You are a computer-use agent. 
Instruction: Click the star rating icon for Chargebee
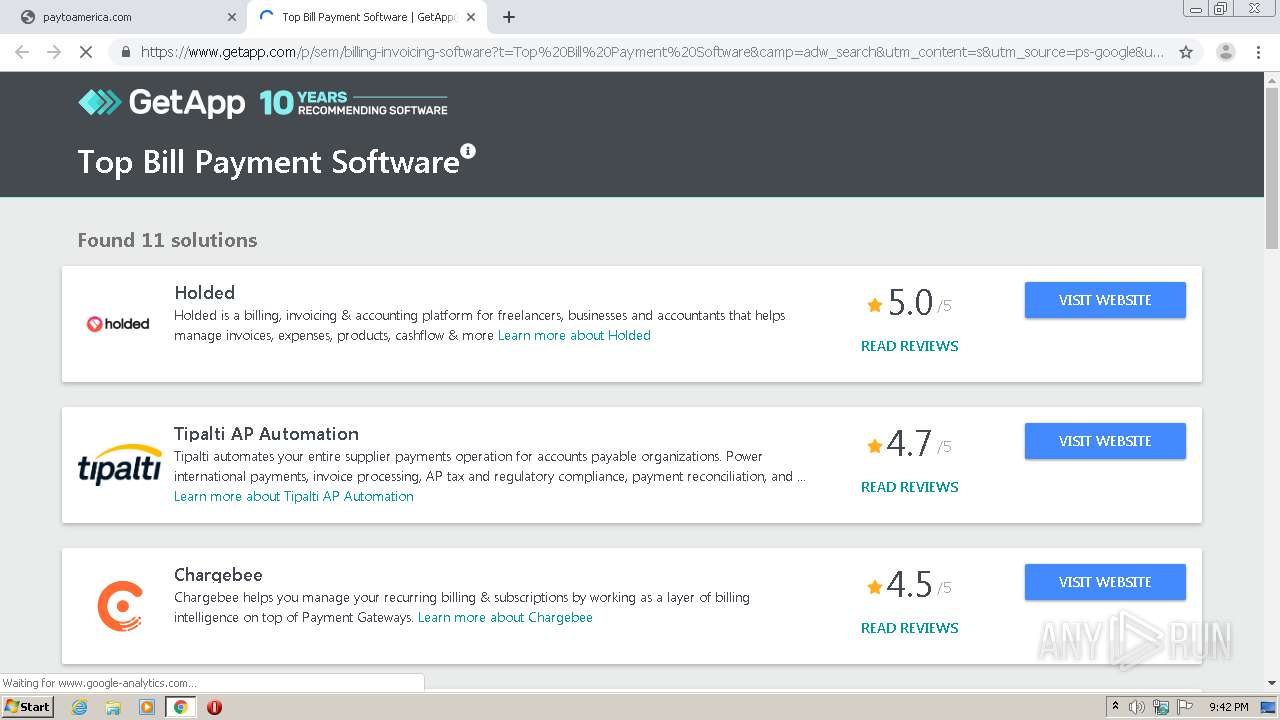click(875, 587)
